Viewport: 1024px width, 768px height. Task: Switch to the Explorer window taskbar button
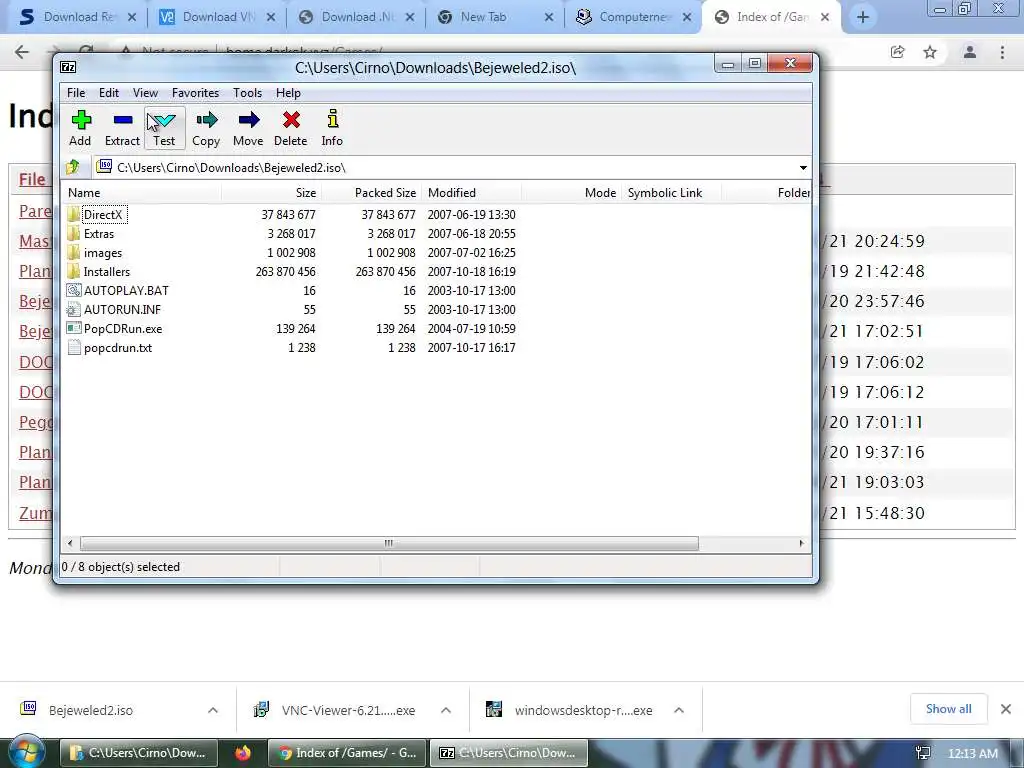[138, 753]
